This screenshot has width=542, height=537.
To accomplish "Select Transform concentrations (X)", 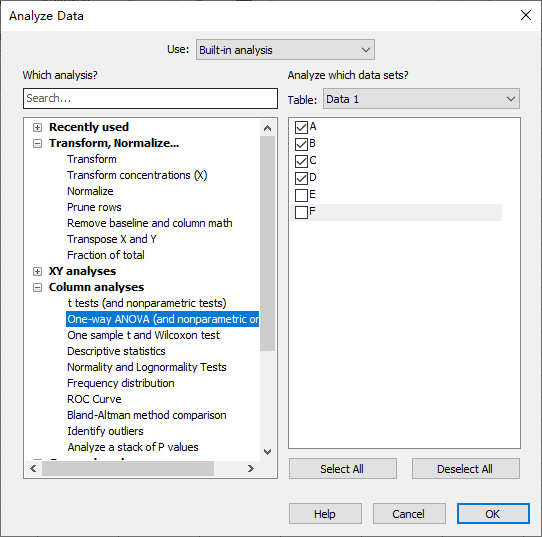I will point(137,175).
